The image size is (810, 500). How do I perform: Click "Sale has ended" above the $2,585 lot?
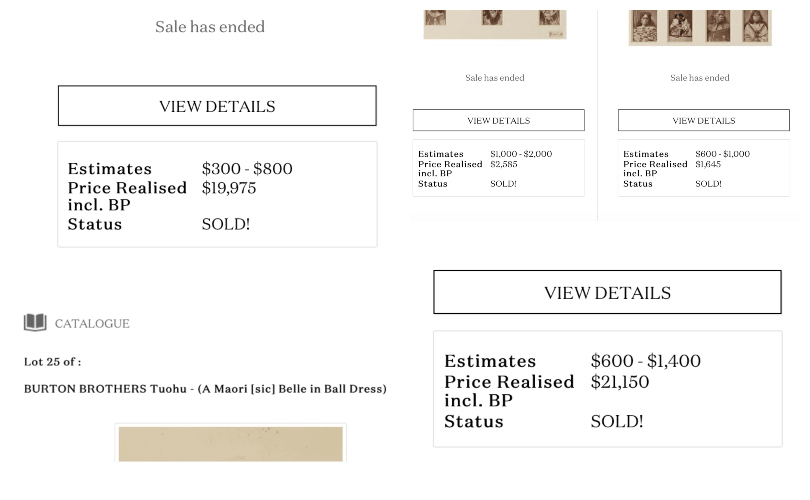(x=494, y=77)
